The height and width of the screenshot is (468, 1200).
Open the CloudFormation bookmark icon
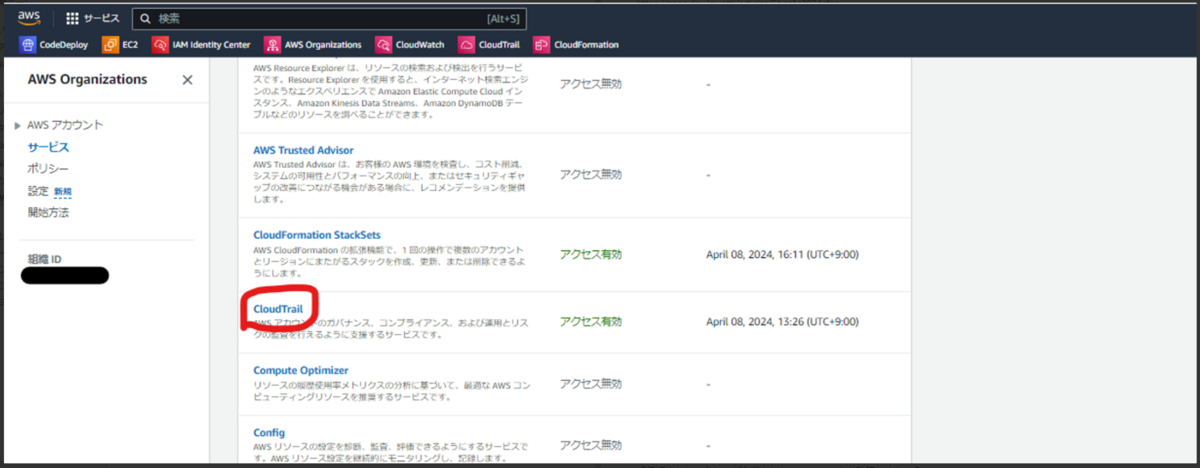(541, 44)
